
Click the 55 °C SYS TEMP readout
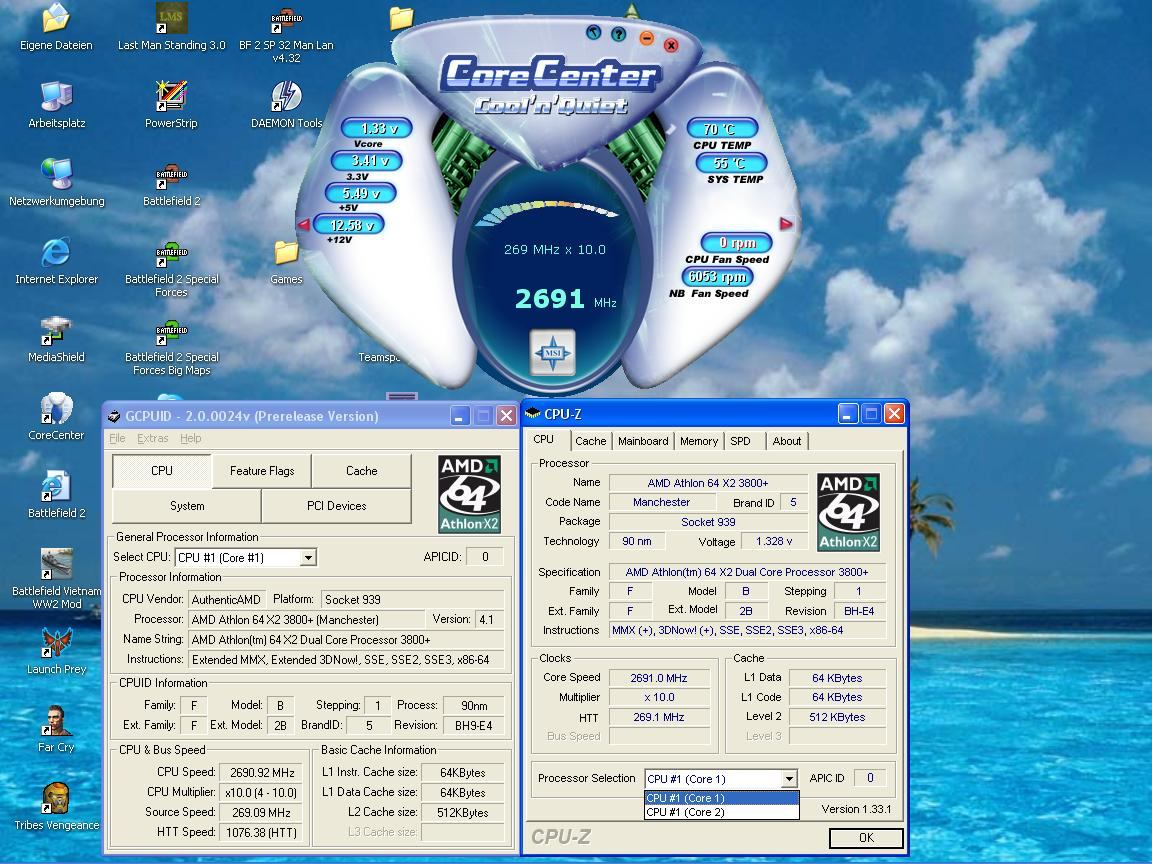click(731, 162)
